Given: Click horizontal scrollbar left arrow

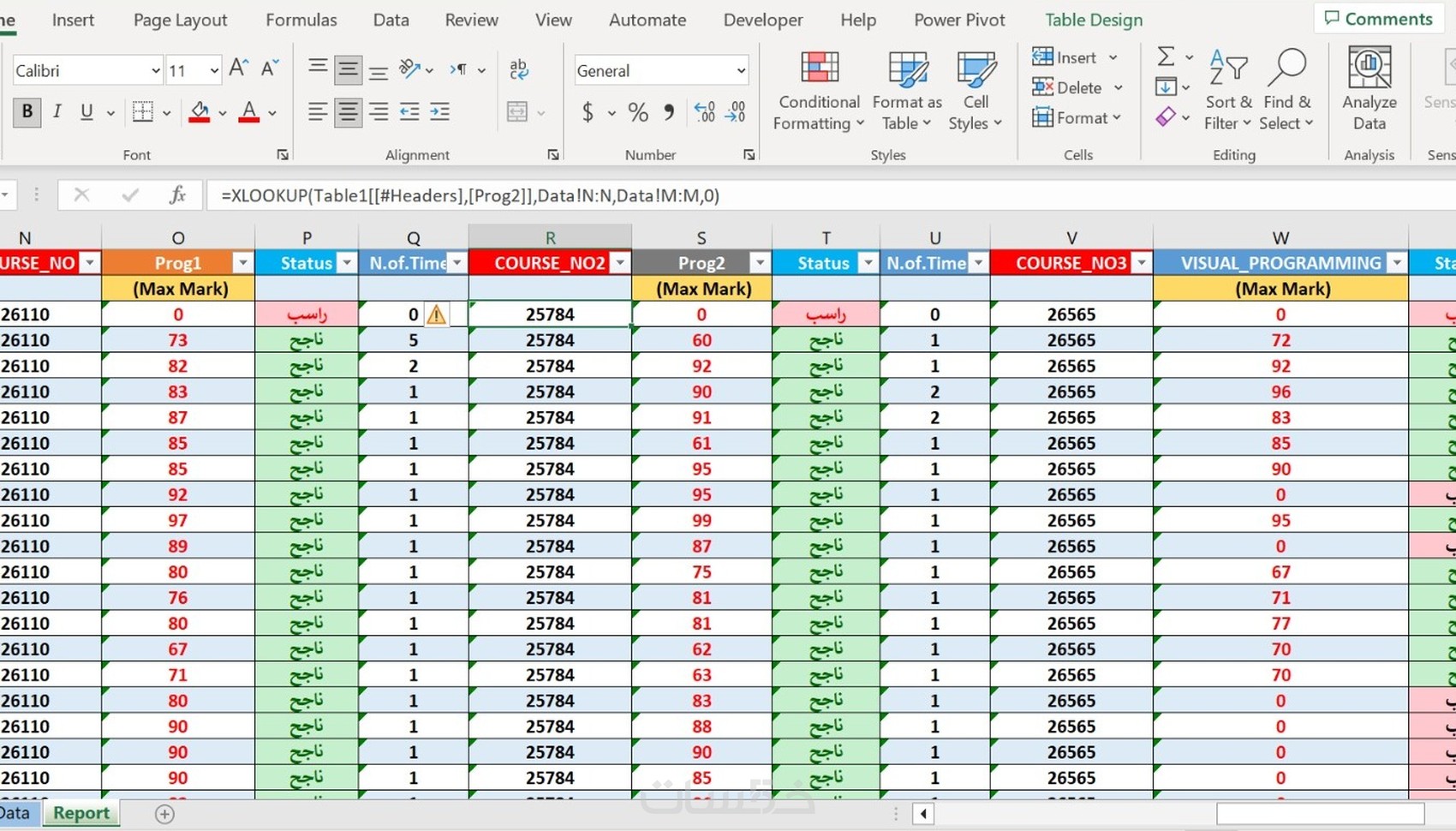Looking at the screenshot, I should pos(923,814).
